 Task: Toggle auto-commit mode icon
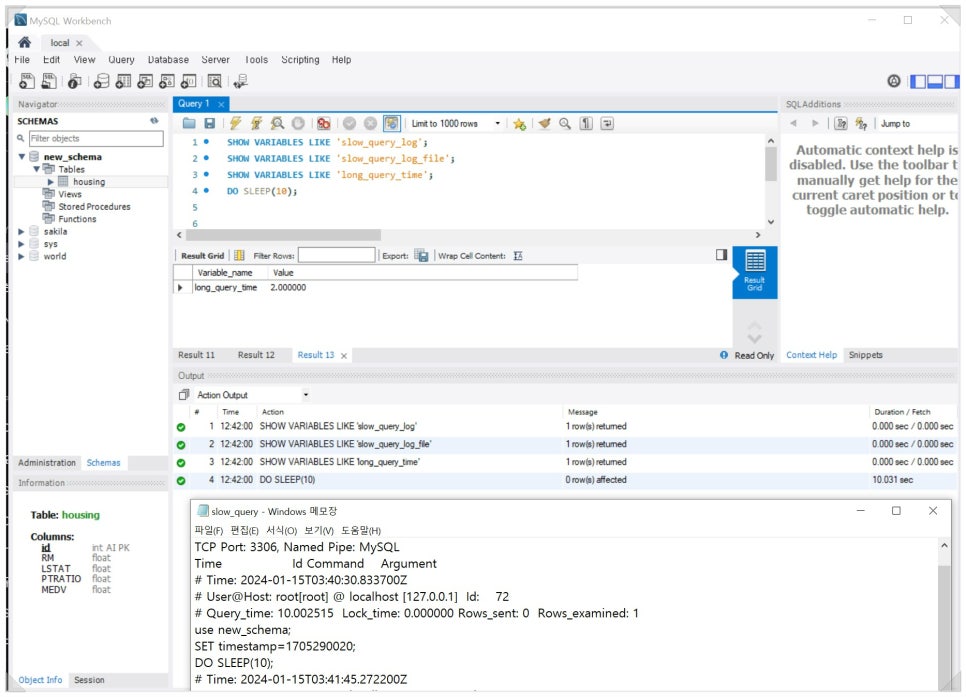pos(392,123)
